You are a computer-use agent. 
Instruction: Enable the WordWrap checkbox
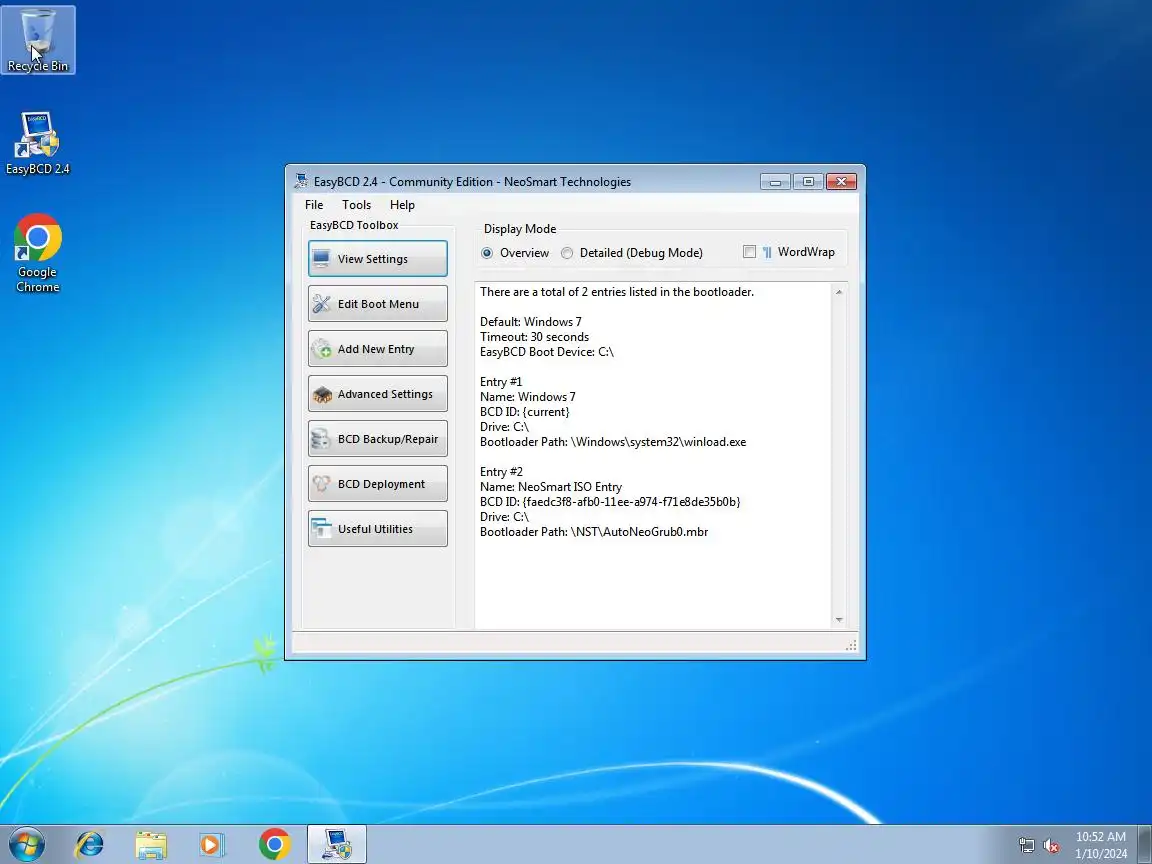coord(749,252)
